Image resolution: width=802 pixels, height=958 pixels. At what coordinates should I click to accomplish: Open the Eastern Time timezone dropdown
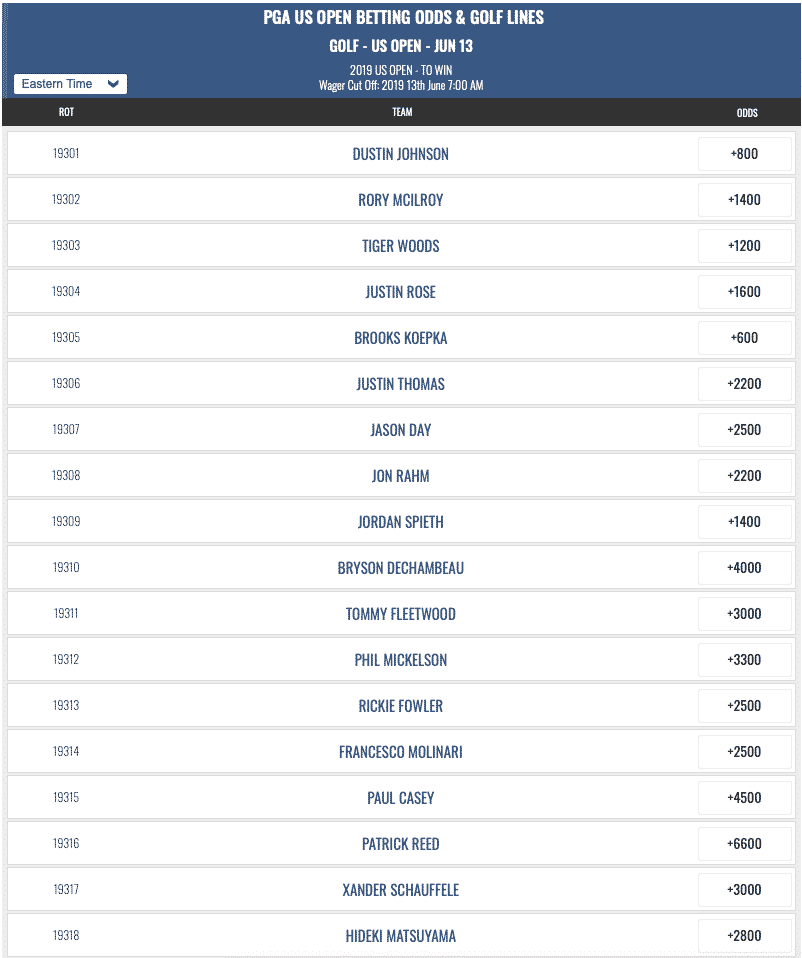70,84
